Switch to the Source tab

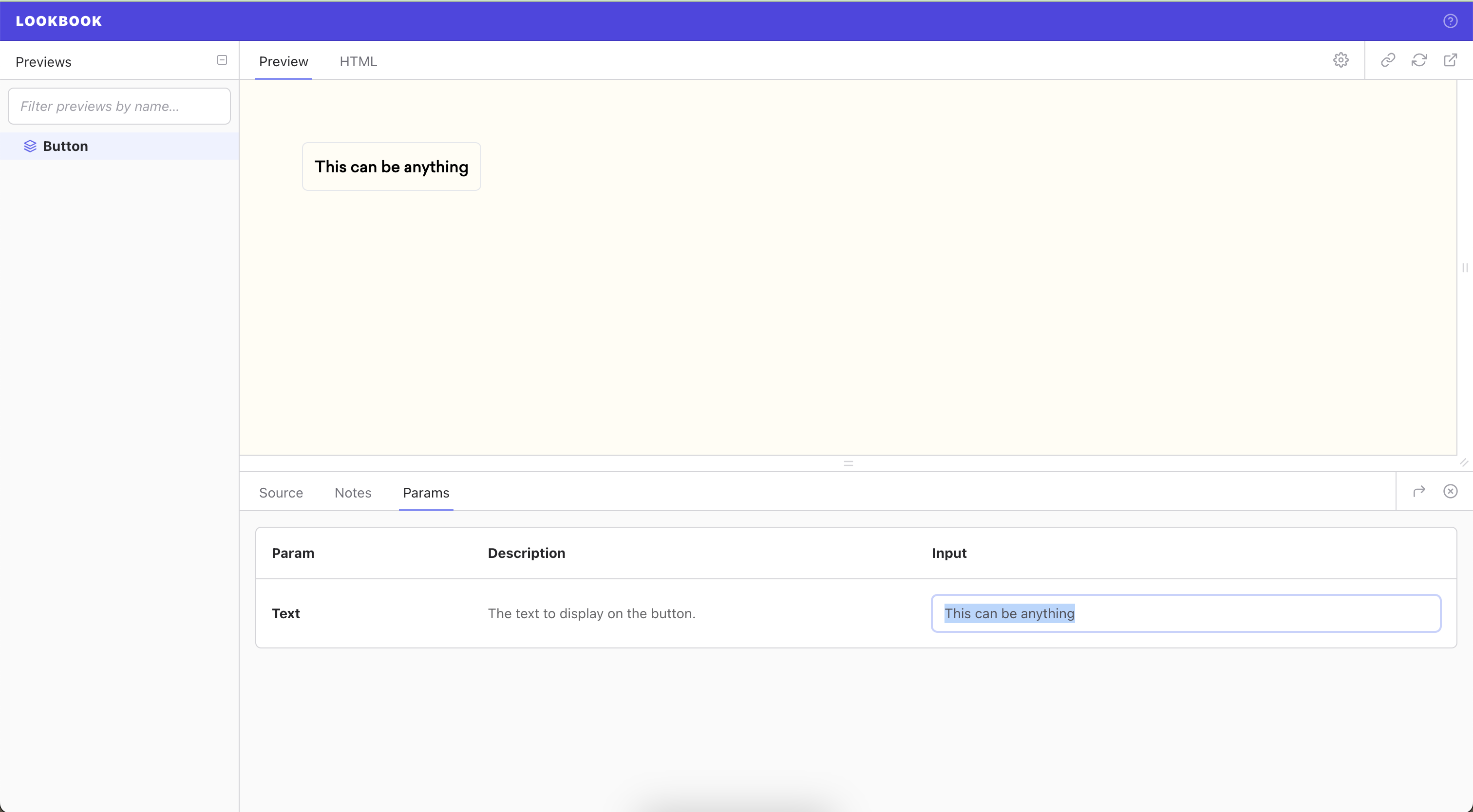[281, 493]
